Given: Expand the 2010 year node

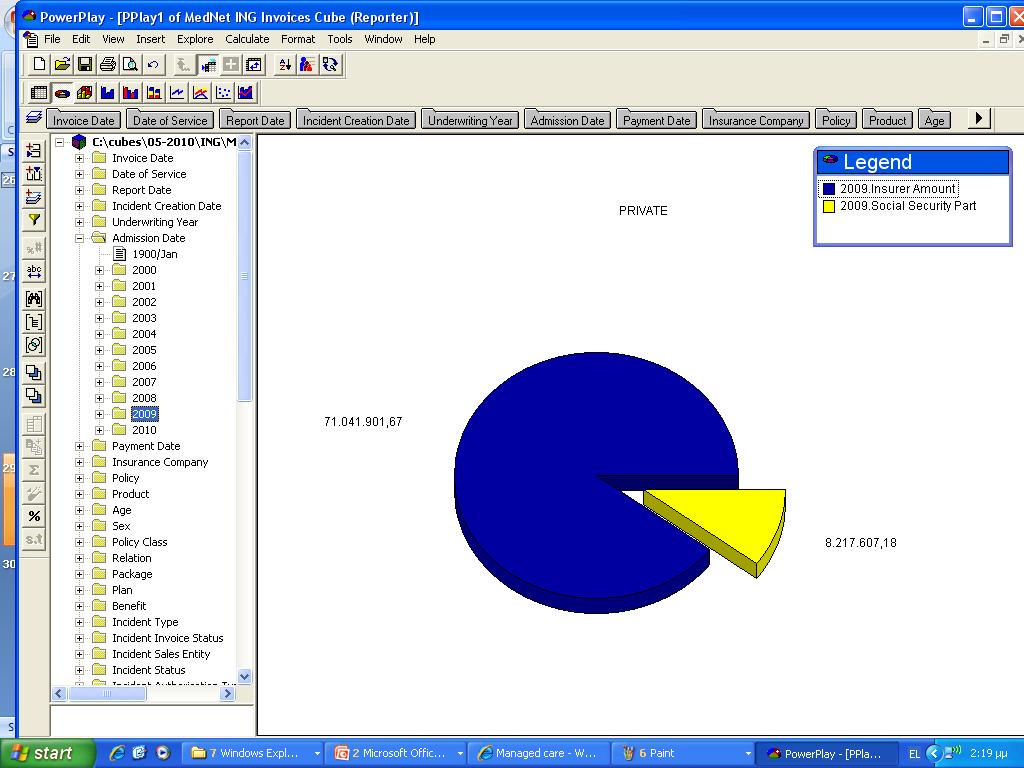Looking at the screenshot, I should (99, 430).
